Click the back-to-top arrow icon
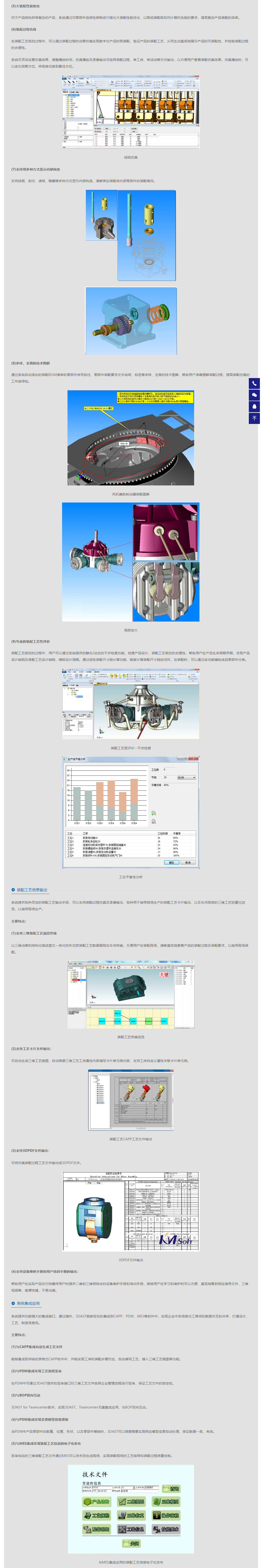Screen dimensions: 262x1568 [x=254, y=418]
